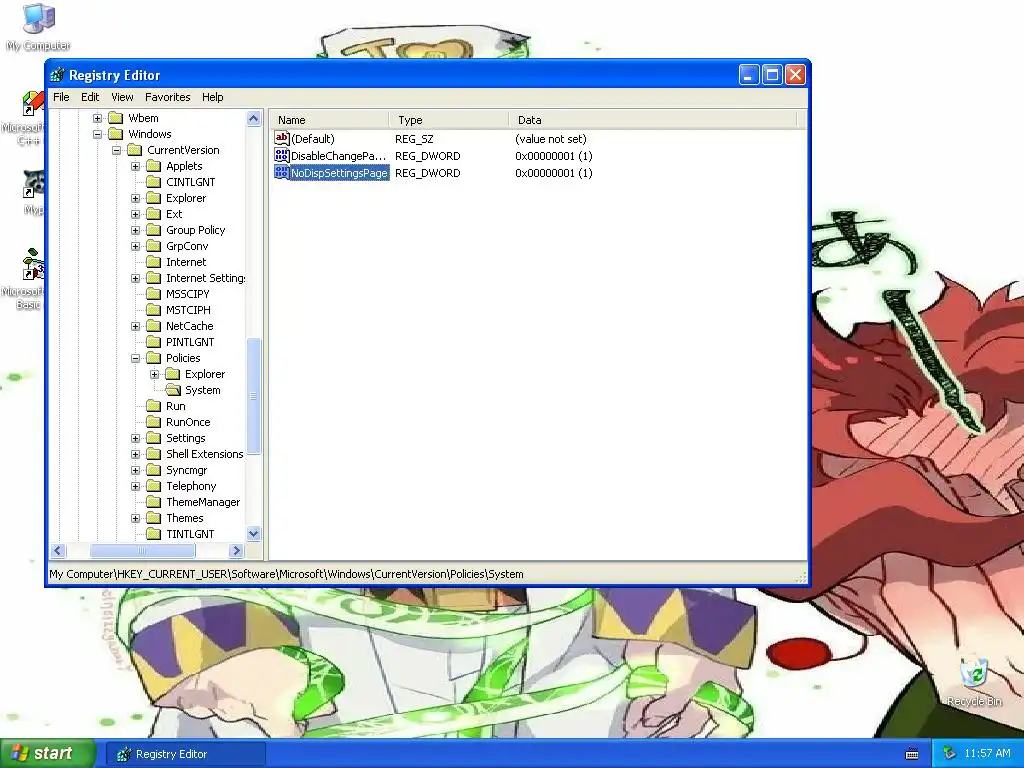Screen dimensions: 1024x768
Task: Select the PINTLGNT folder icon
Action: click(x=153, y=342)
